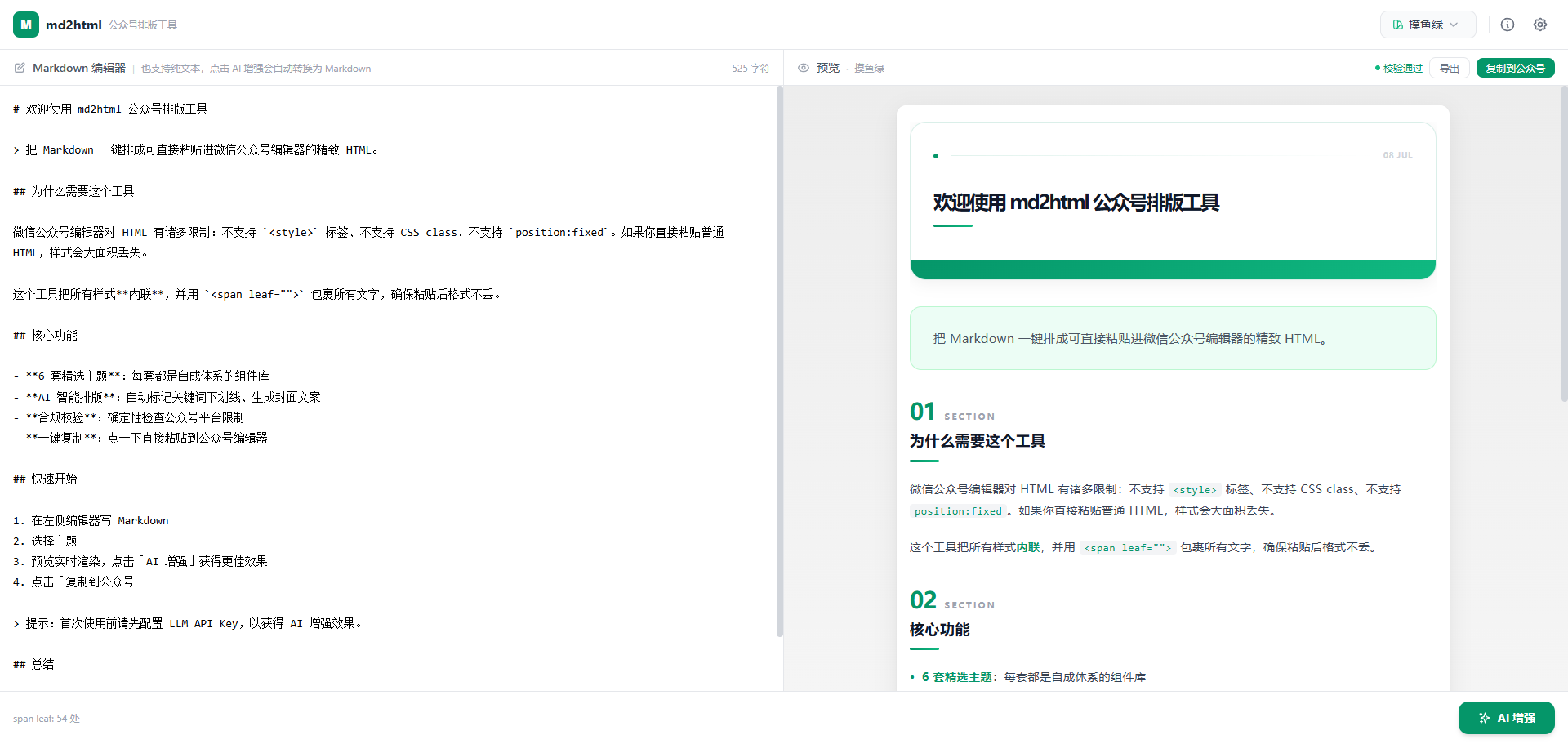The image size is (1568, 744).
Task: Click the preview pane's vertical scrollbar
Action: tap(1563, 243)
